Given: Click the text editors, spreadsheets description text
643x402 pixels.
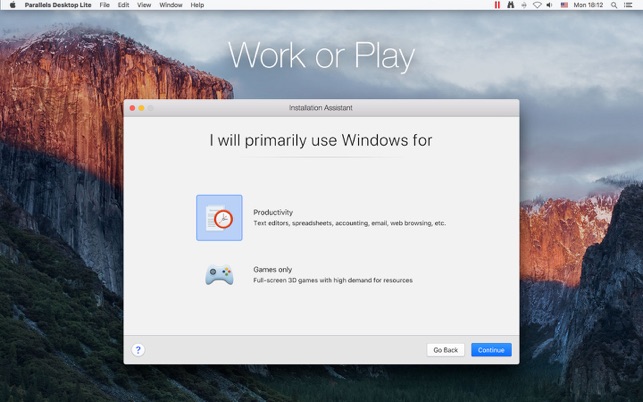Looking at the screenshot, I should (349, 223).
